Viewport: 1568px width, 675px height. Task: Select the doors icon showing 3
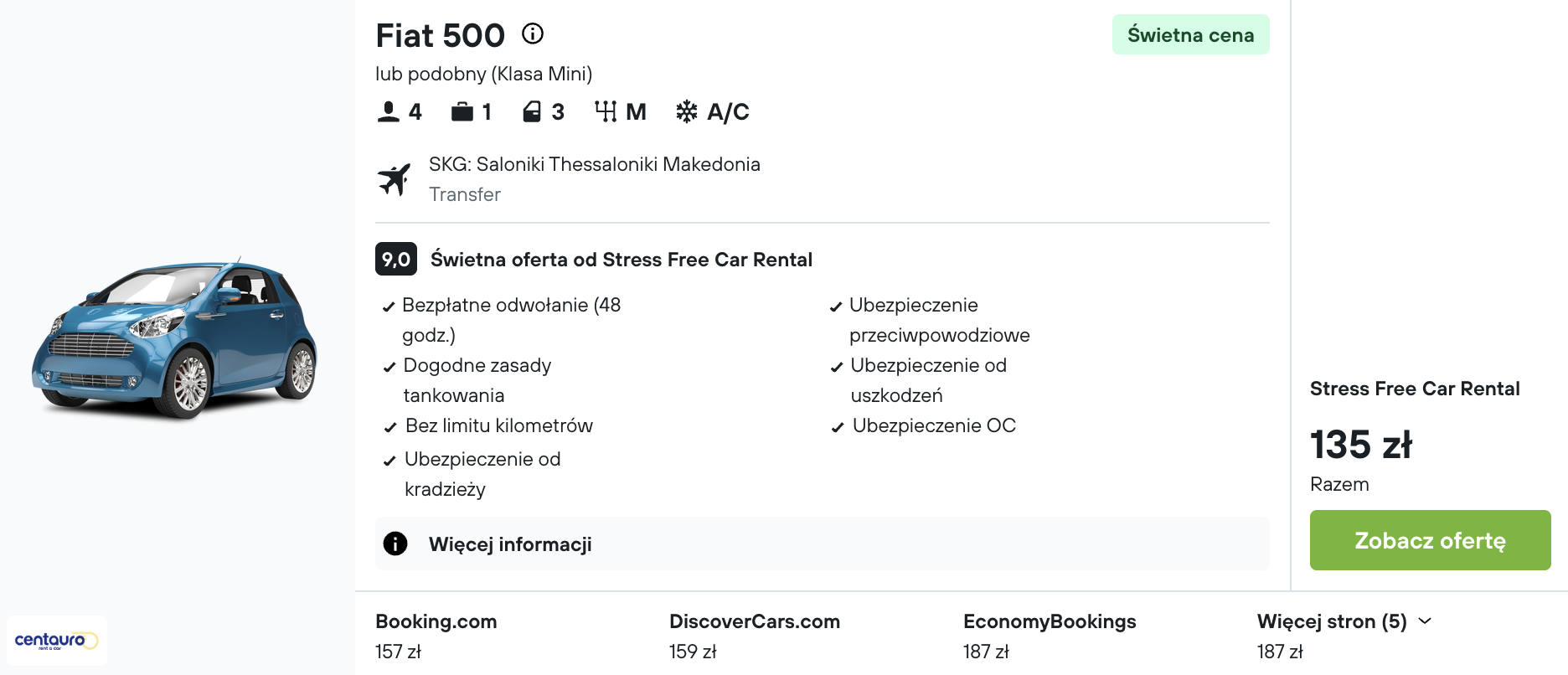(x=533, y=110)
